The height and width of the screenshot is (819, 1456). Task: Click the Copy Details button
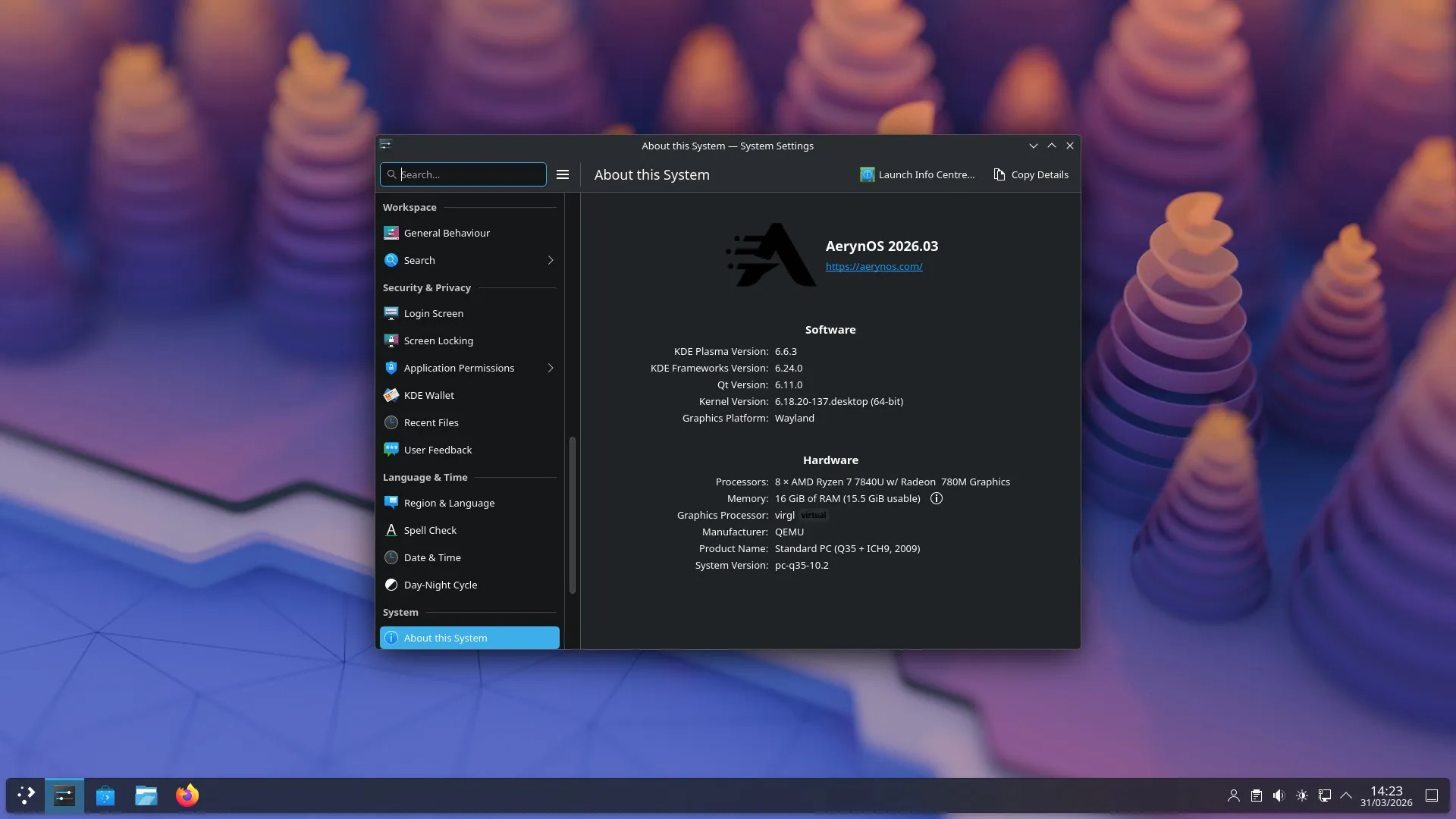(x=1031, y=174)
